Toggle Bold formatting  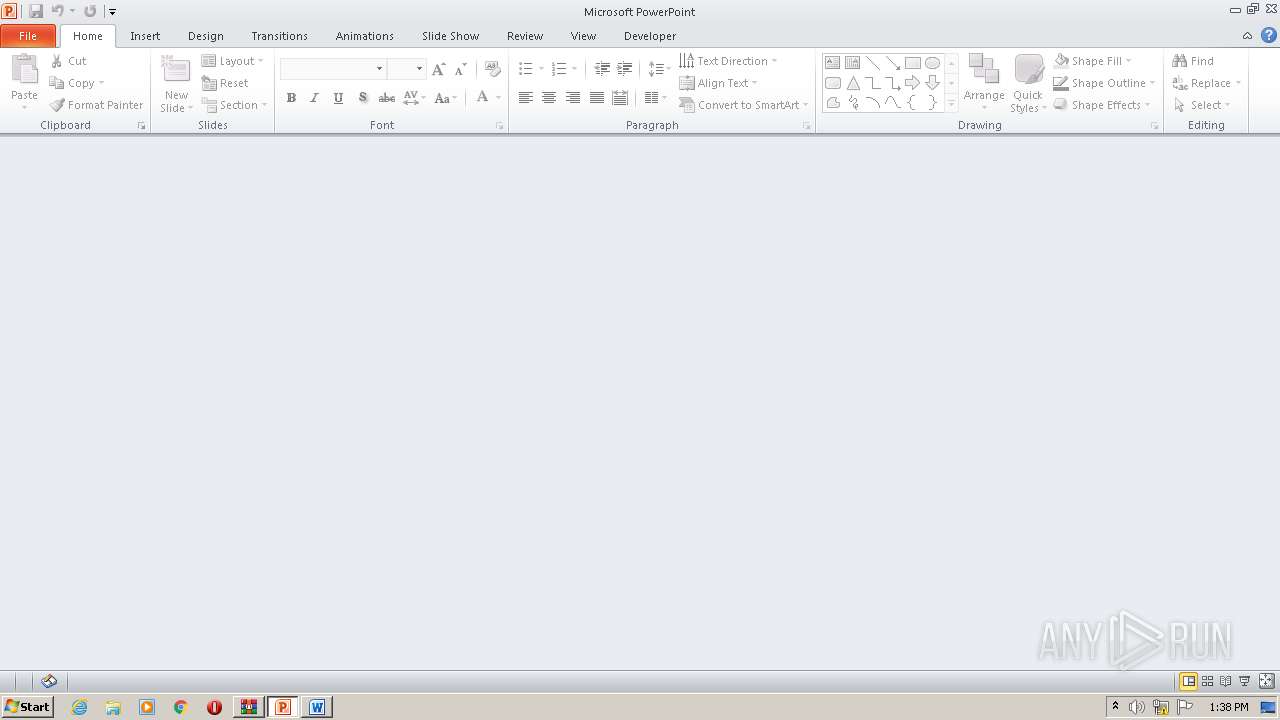(291, 98)
